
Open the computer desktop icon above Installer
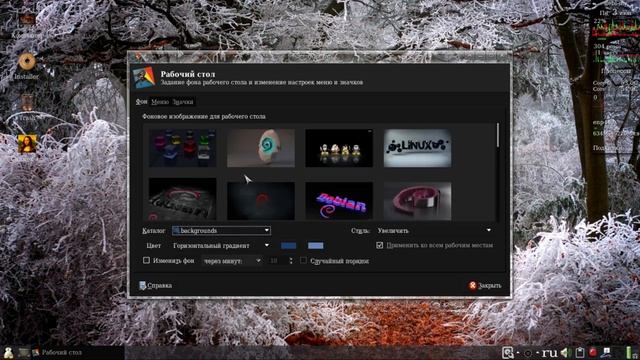(x=27, y=20)
